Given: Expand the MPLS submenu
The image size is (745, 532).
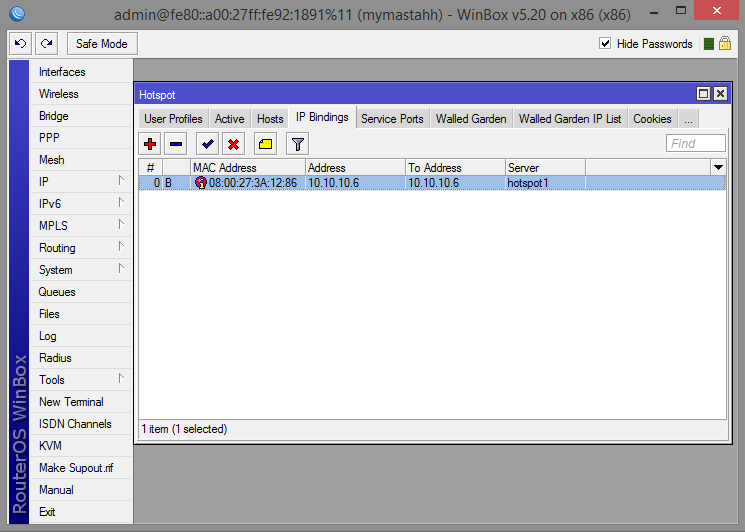Looking at the screenshot, I should tap(81, 226).
